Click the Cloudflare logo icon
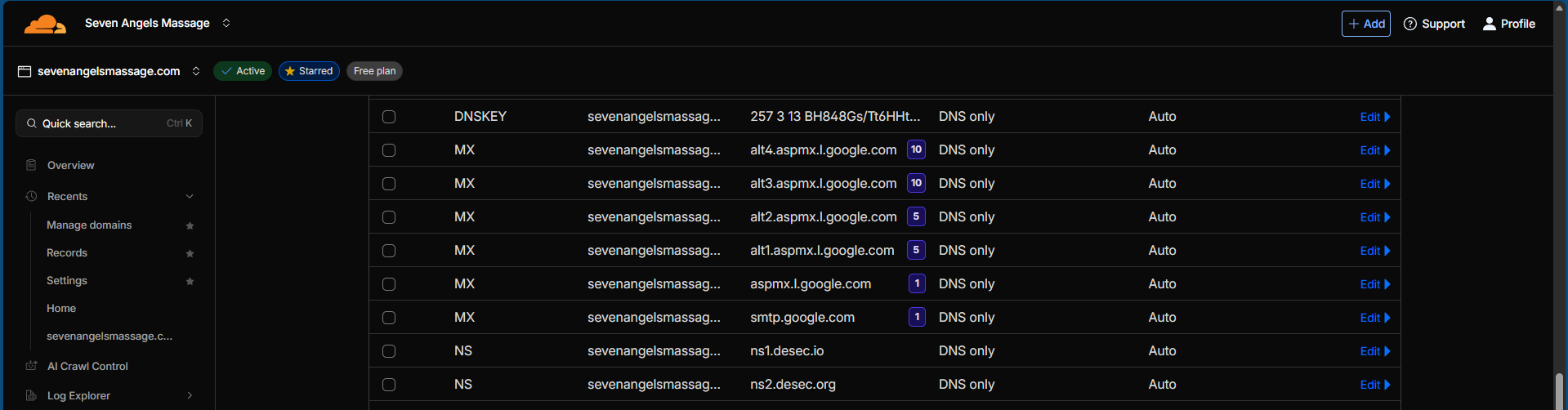 tap(45, 24)
